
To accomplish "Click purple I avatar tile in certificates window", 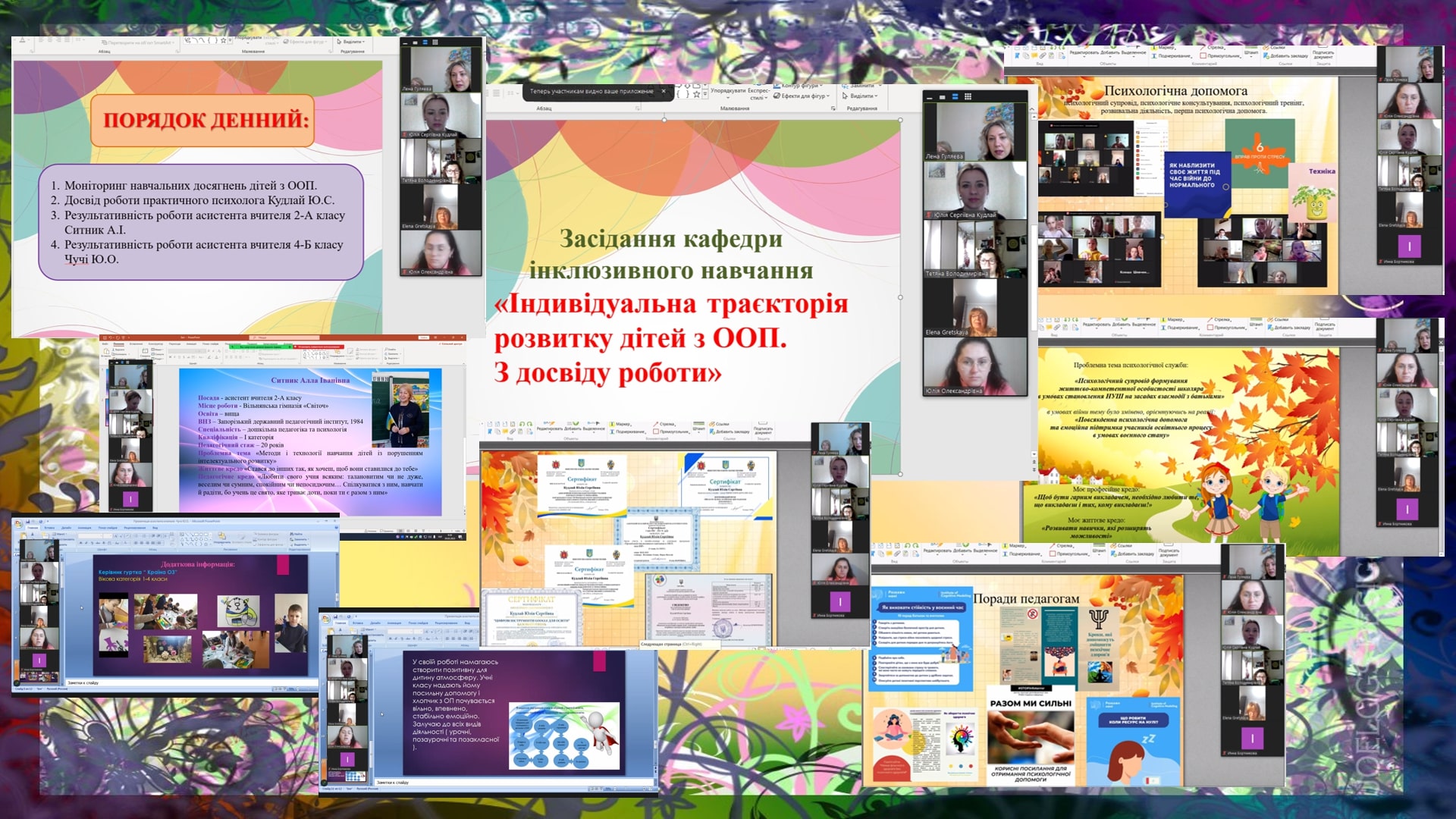I will click(839, 601).
